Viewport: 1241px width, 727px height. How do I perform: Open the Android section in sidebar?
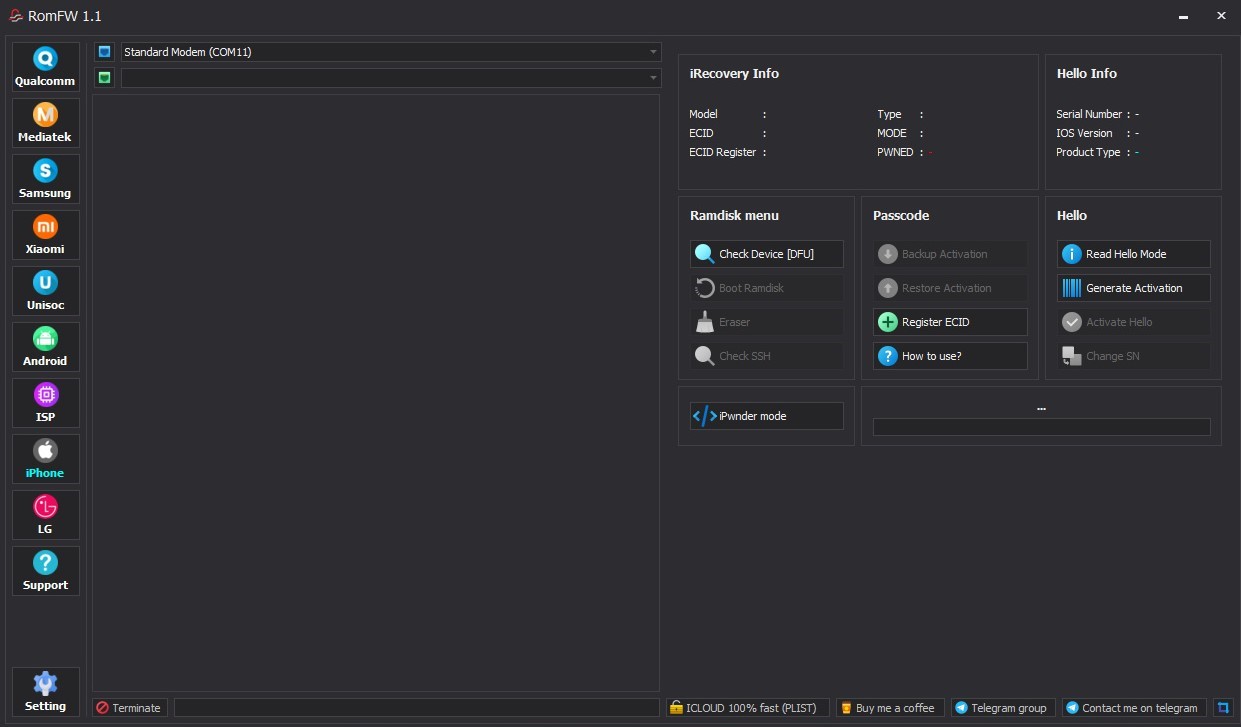[x=45, y=347]
